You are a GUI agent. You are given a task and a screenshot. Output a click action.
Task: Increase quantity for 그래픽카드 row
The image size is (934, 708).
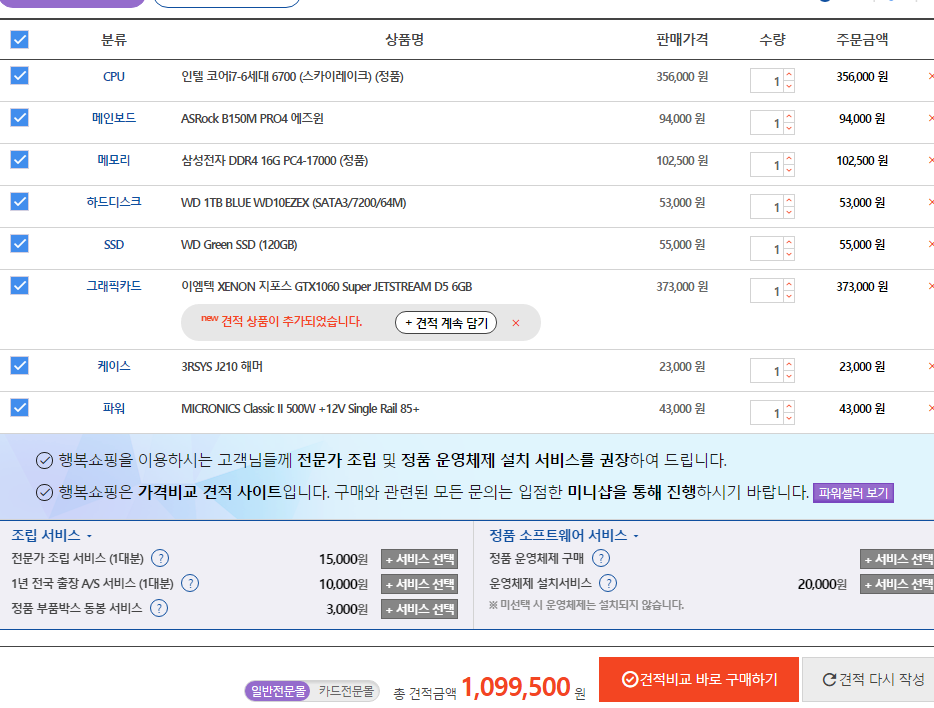(789, 285)
